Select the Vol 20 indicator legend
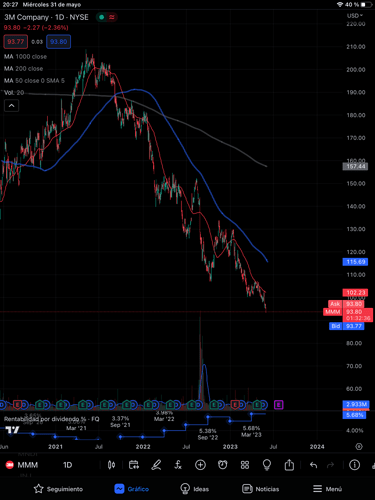 pyautogui.click(x=14, y=93)
